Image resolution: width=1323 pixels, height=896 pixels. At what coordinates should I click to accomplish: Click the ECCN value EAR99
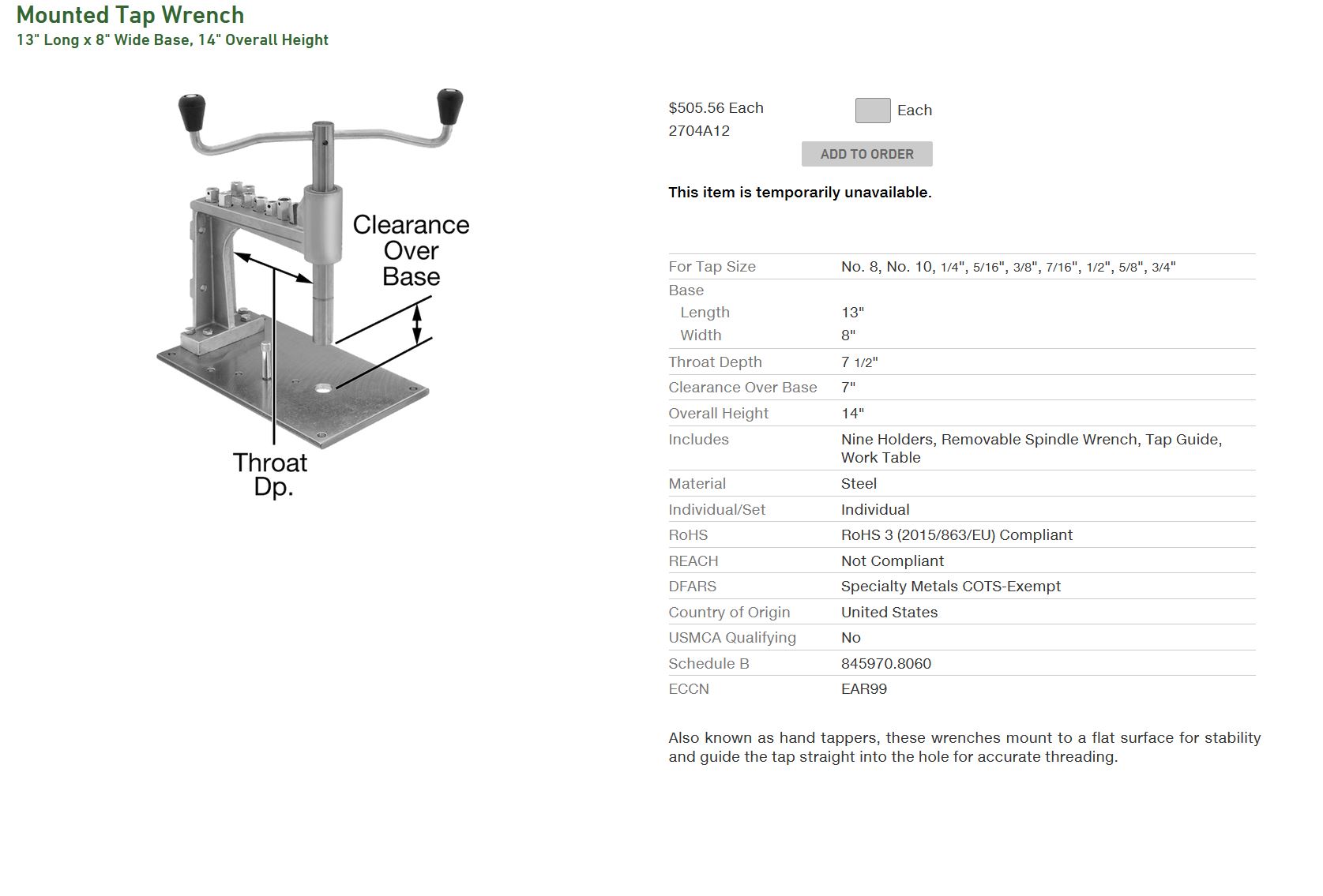click(864, 689)
